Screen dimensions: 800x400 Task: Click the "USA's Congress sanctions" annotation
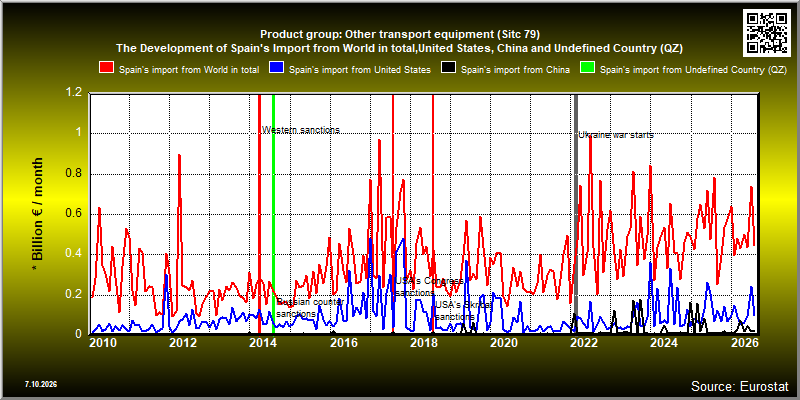tap(429, 287)
